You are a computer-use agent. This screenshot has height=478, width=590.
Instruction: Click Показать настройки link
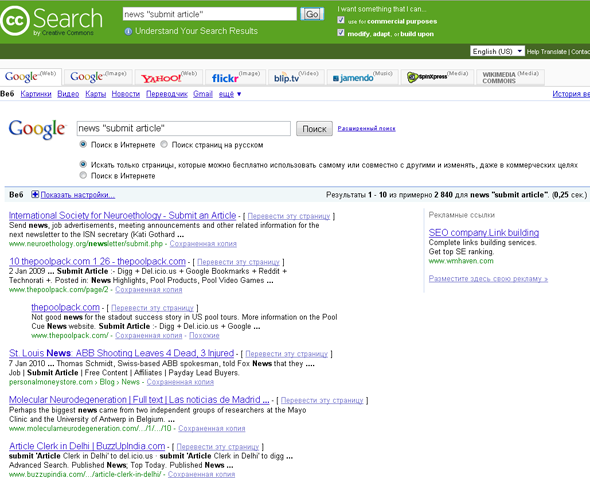pyautogui.click(x=78, y=195)
